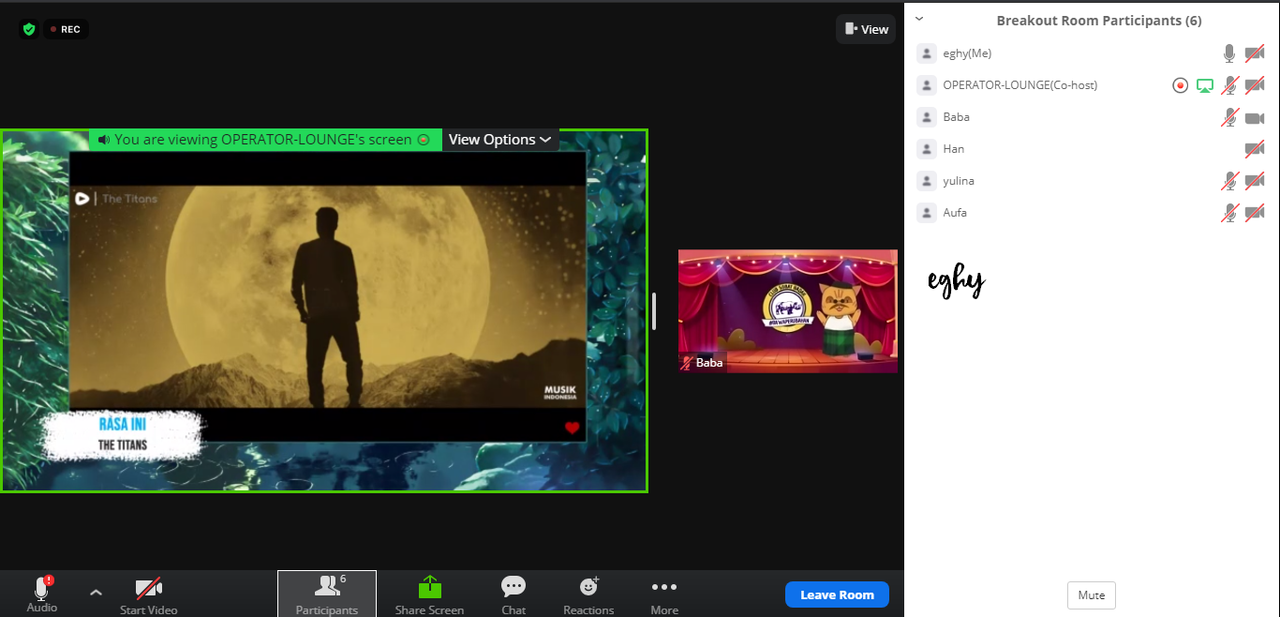The width and height of the screenshot is (1280, 617).
Task: Click the Share Screen button
Action: tap(429, 595)
